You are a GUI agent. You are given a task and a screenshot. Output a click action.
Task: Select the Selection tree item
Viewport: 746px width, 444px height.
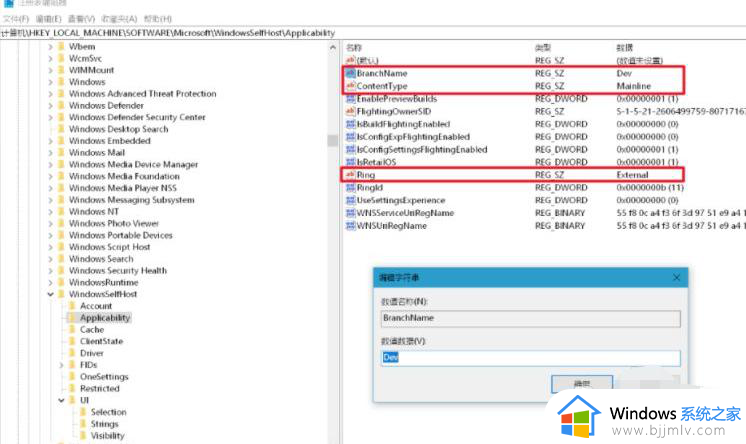(x=108, y=412)
